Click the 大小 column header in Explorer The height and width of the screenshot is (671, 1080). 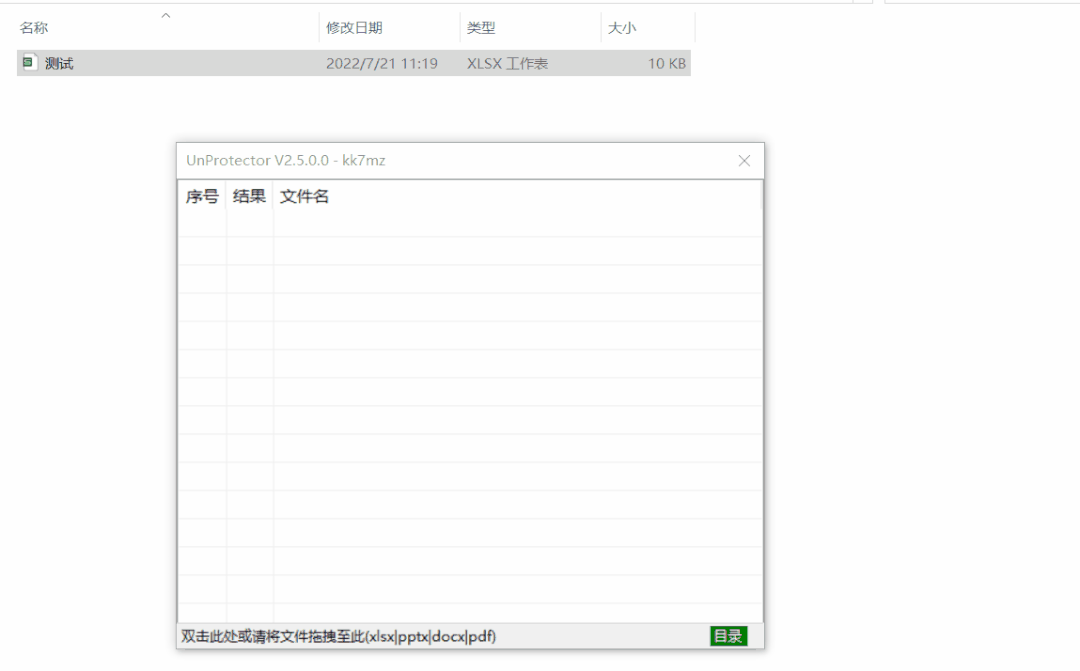coord(622,28)
